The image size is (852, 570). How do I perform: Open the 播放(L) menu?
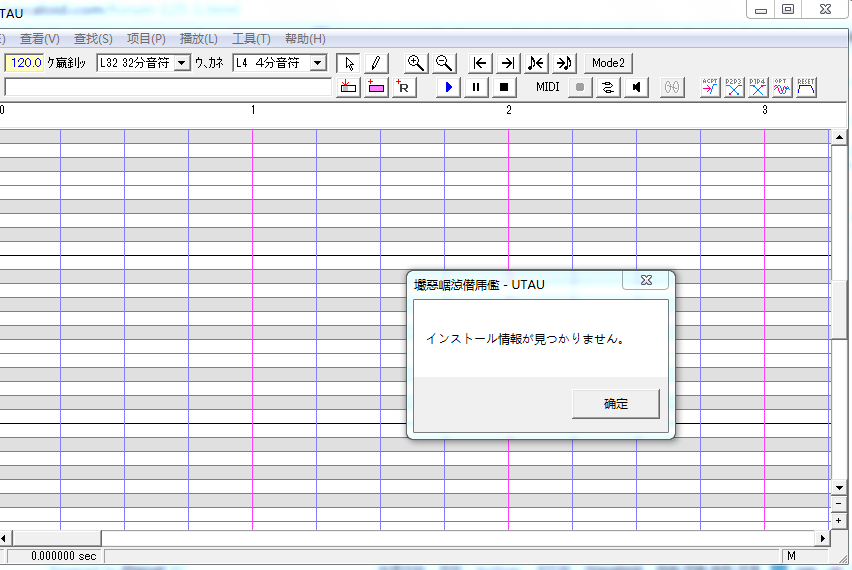point(199,39)
